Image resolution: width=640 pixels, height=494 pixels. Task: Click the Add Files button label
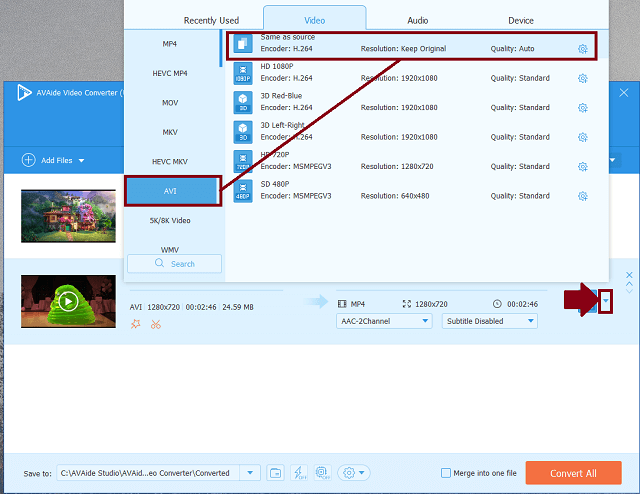click(x=57, y=160)
